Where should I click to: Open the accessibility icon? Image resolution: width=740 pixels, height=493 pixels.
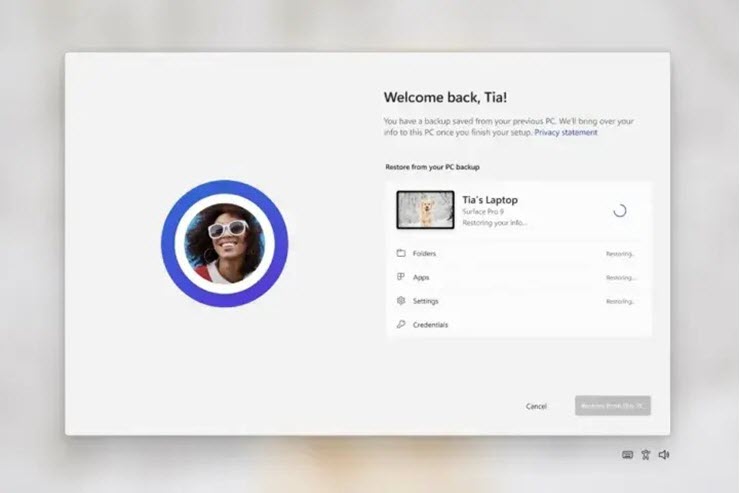(646, 454)
